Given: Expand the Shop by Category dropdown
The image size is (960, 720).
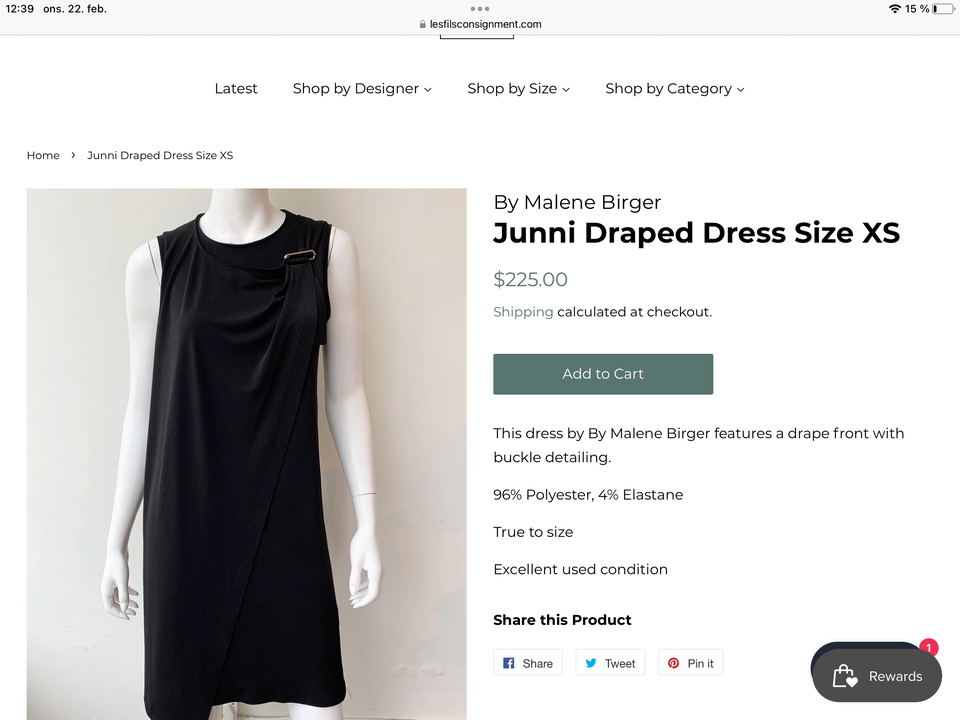Looking at the screenshot, I should click(675, 89).
